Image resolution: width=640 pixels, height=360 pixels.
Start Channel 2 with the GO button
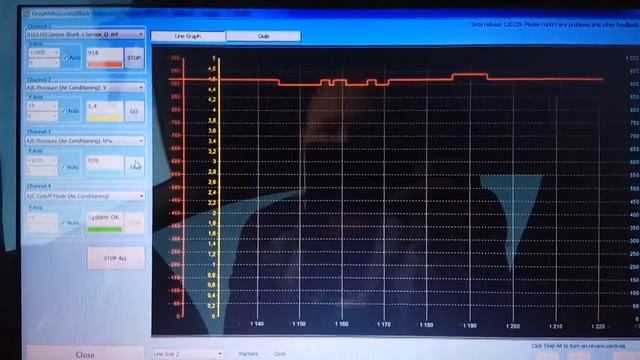click(134, 111)
